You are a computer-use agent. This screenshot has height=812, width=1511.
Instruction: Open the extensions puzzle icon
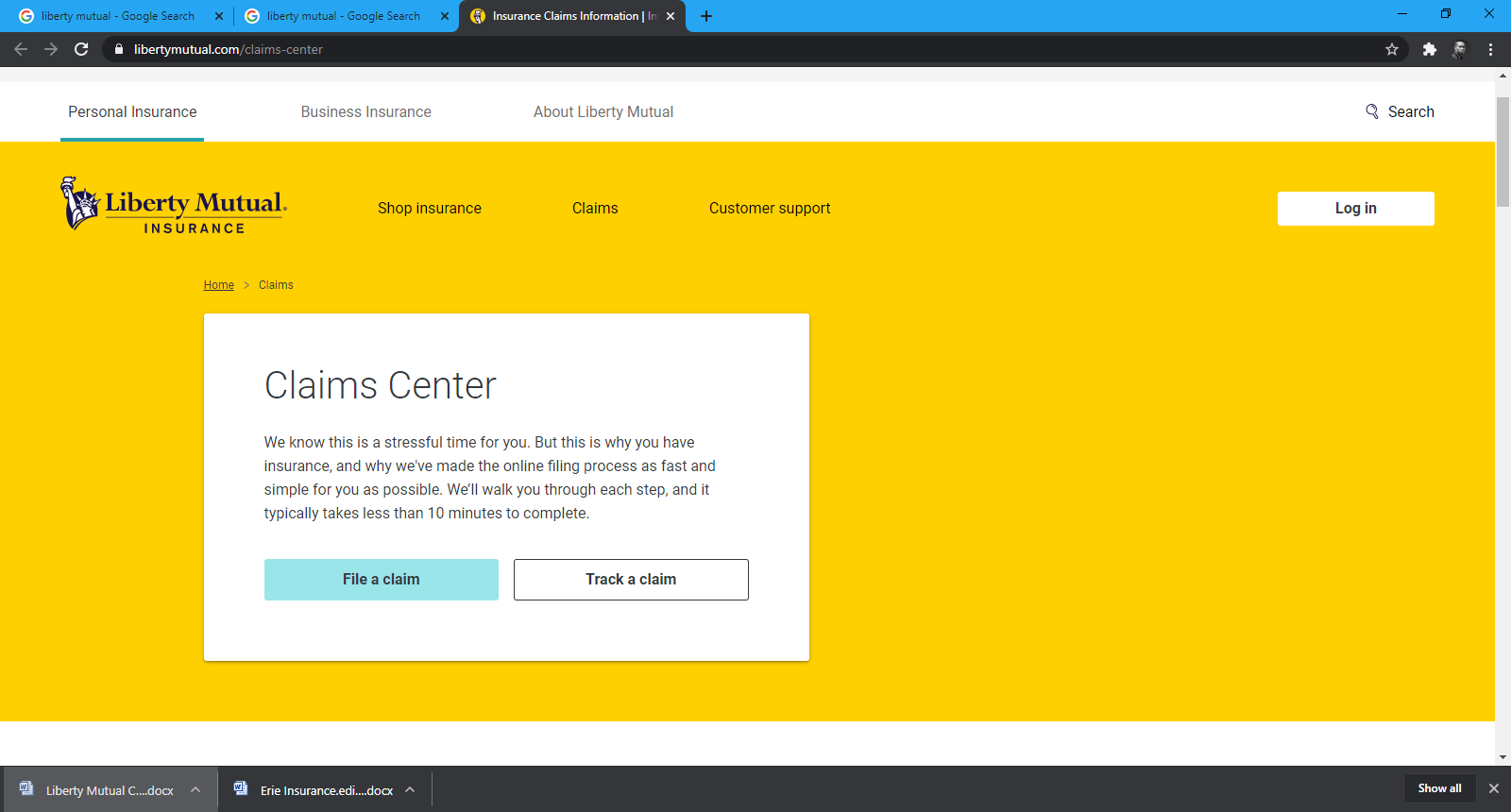tap(1430, 49)
